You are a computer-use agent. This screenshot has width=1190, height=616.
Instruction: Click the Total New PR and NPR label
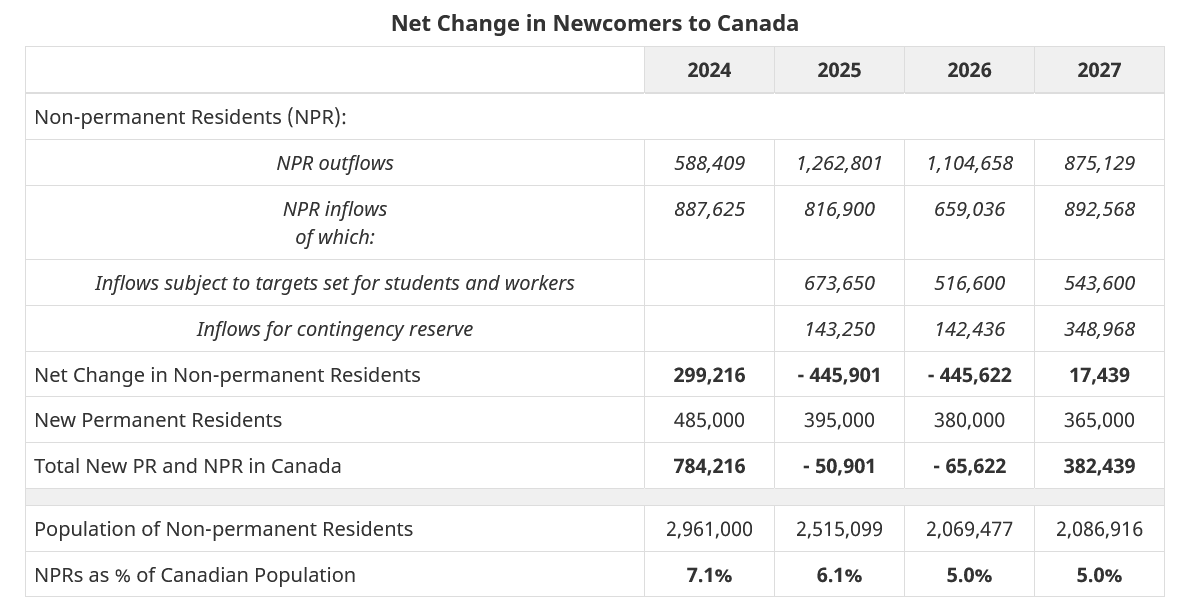(x=188, y=466)
